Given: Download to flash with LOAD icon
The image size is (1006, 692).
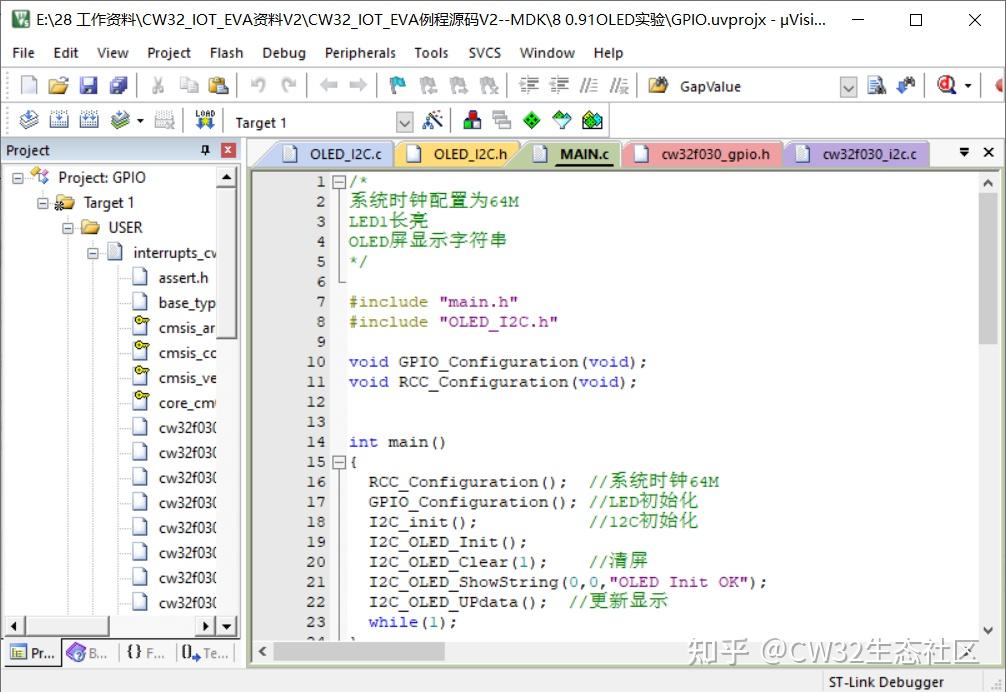Looking at the screenshot, I should [205, 120].
